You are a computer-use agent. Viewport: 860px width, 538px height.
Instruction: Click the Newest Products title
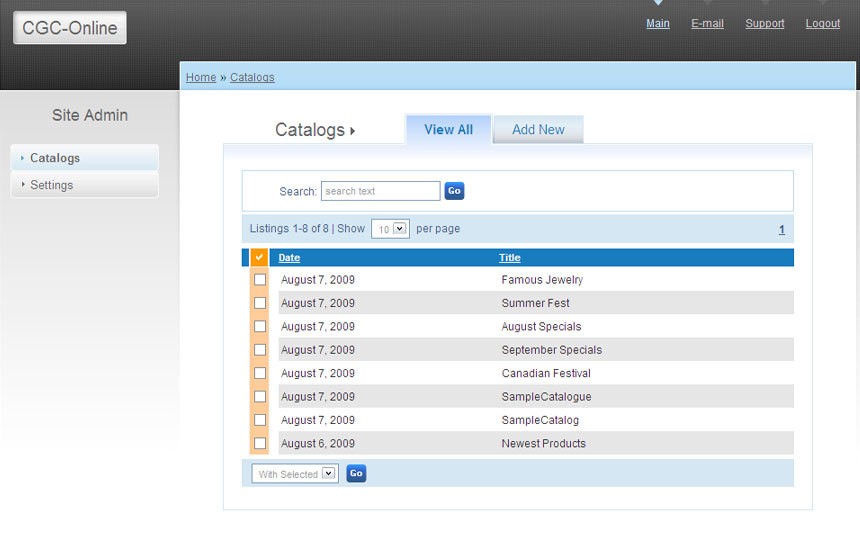(544, 443)
